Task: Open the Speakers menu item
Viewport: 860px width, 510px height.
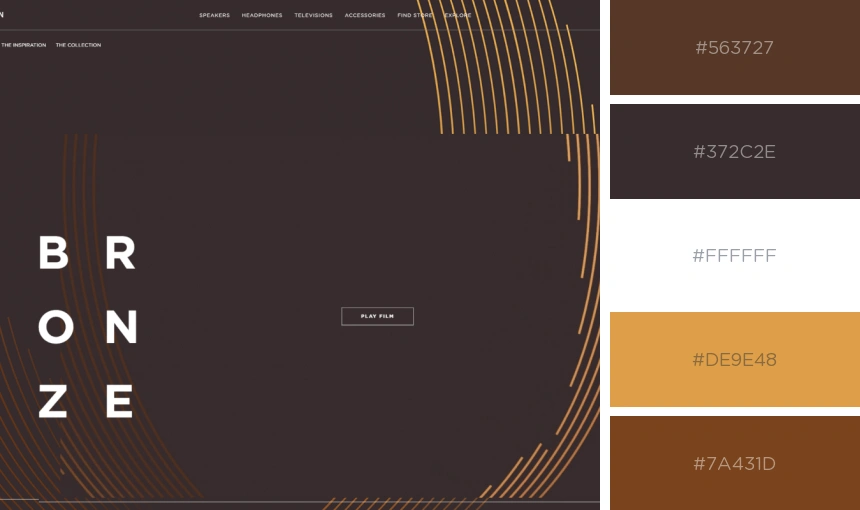Action: coord(214,15)
